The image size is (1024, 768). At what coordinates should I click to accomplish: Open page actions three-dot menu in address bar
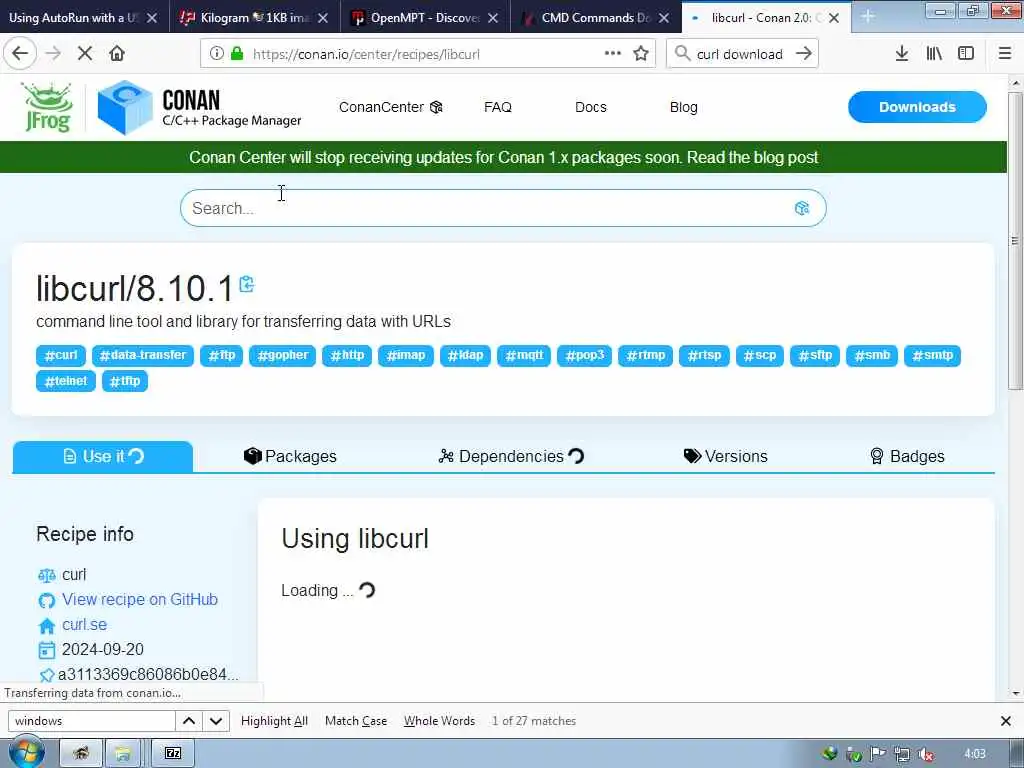[613, 54]
